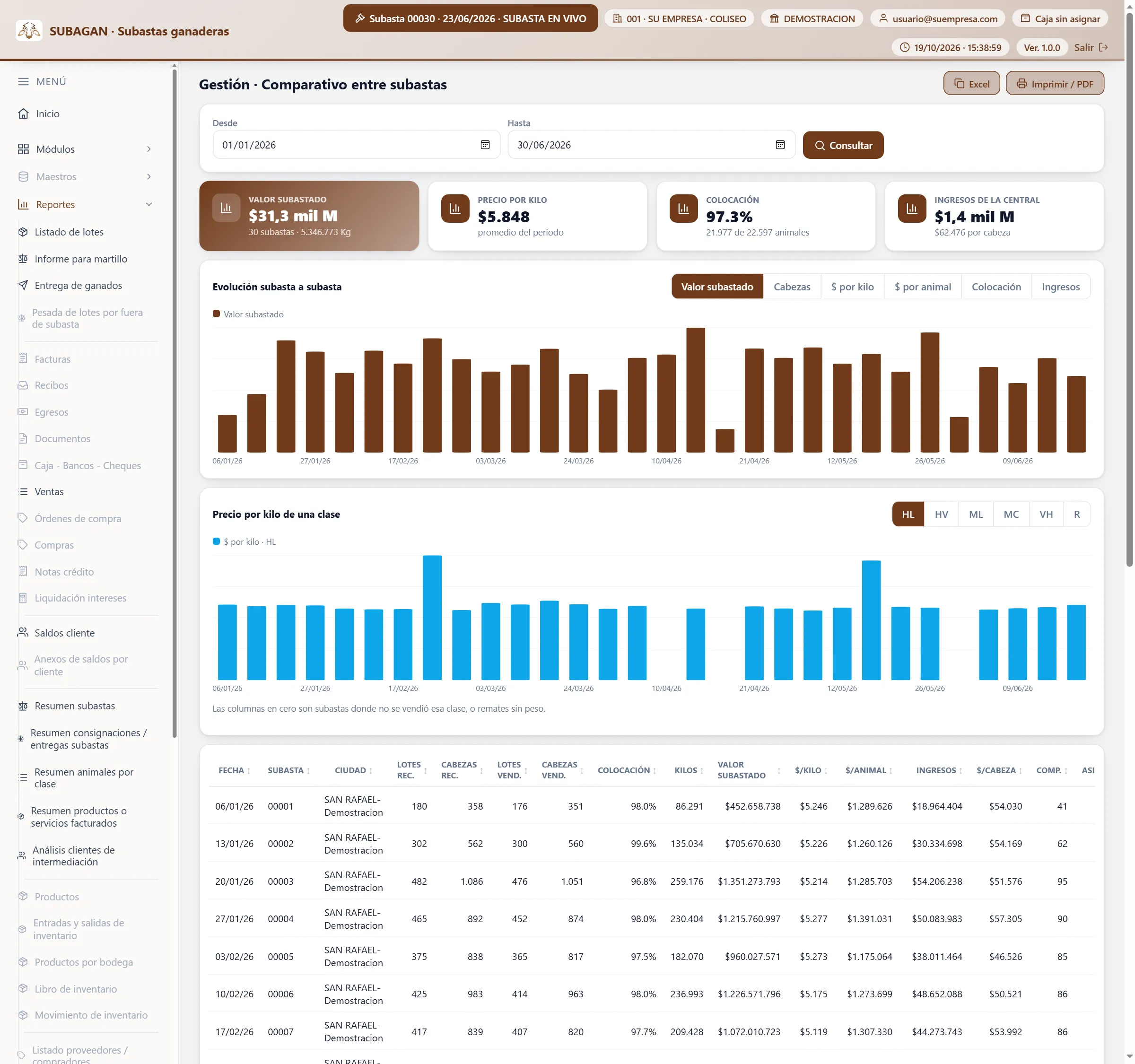Collapse the Reportes section chevron

(148, 204)
